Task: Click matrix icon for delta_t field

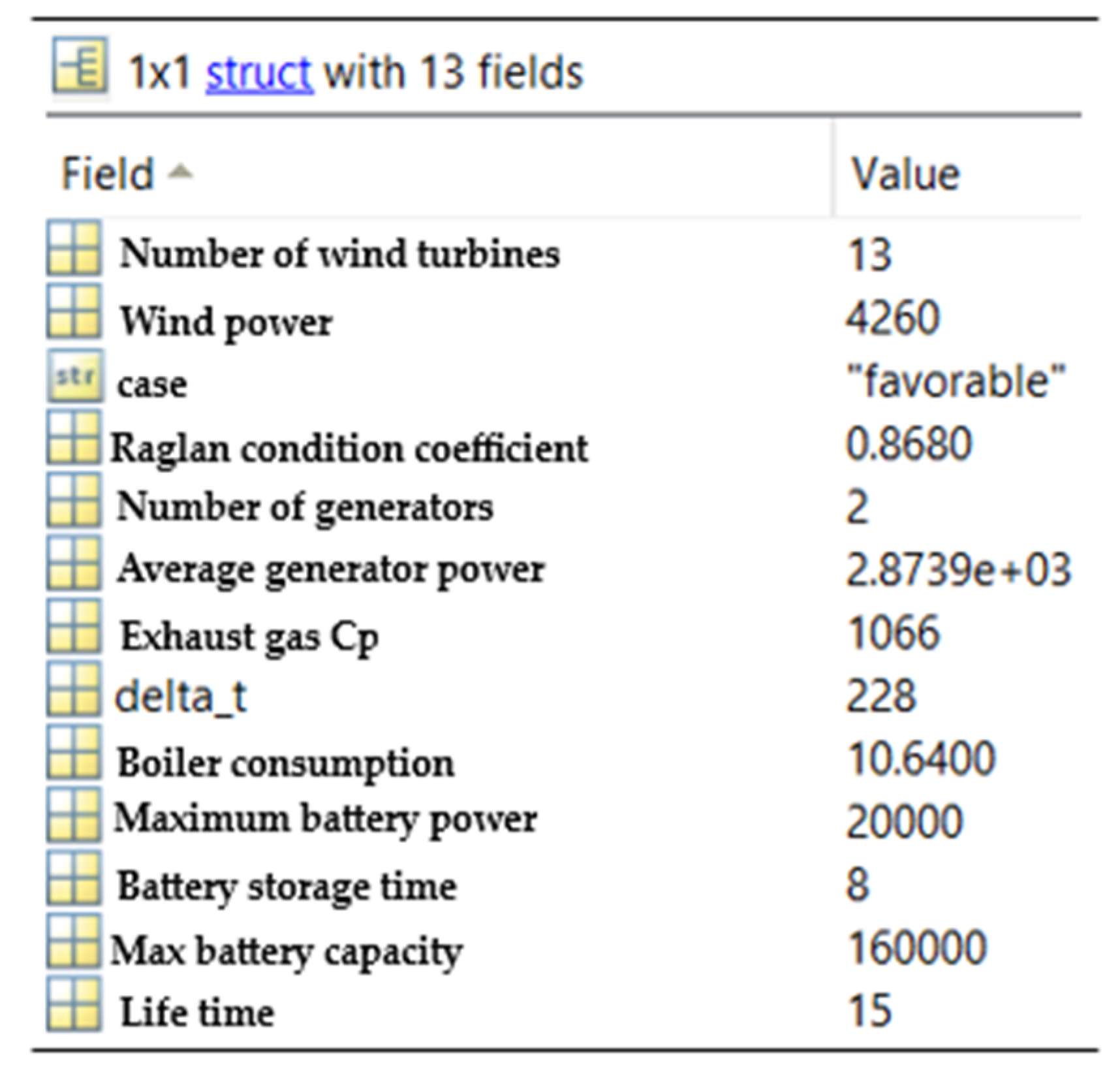Action: point(74,689)
